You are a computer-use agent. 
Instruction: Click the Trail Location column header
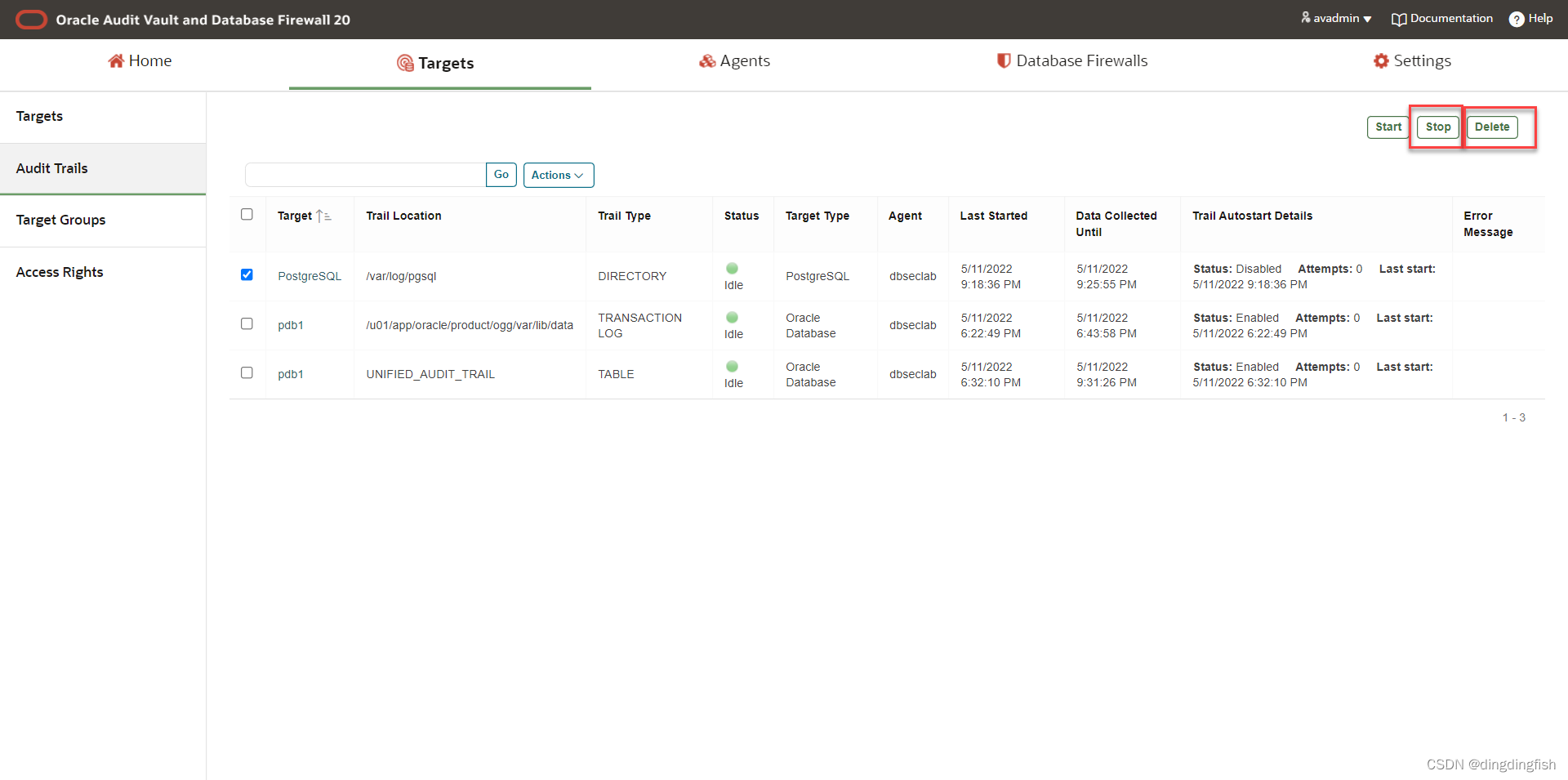[x=403, y=216]
